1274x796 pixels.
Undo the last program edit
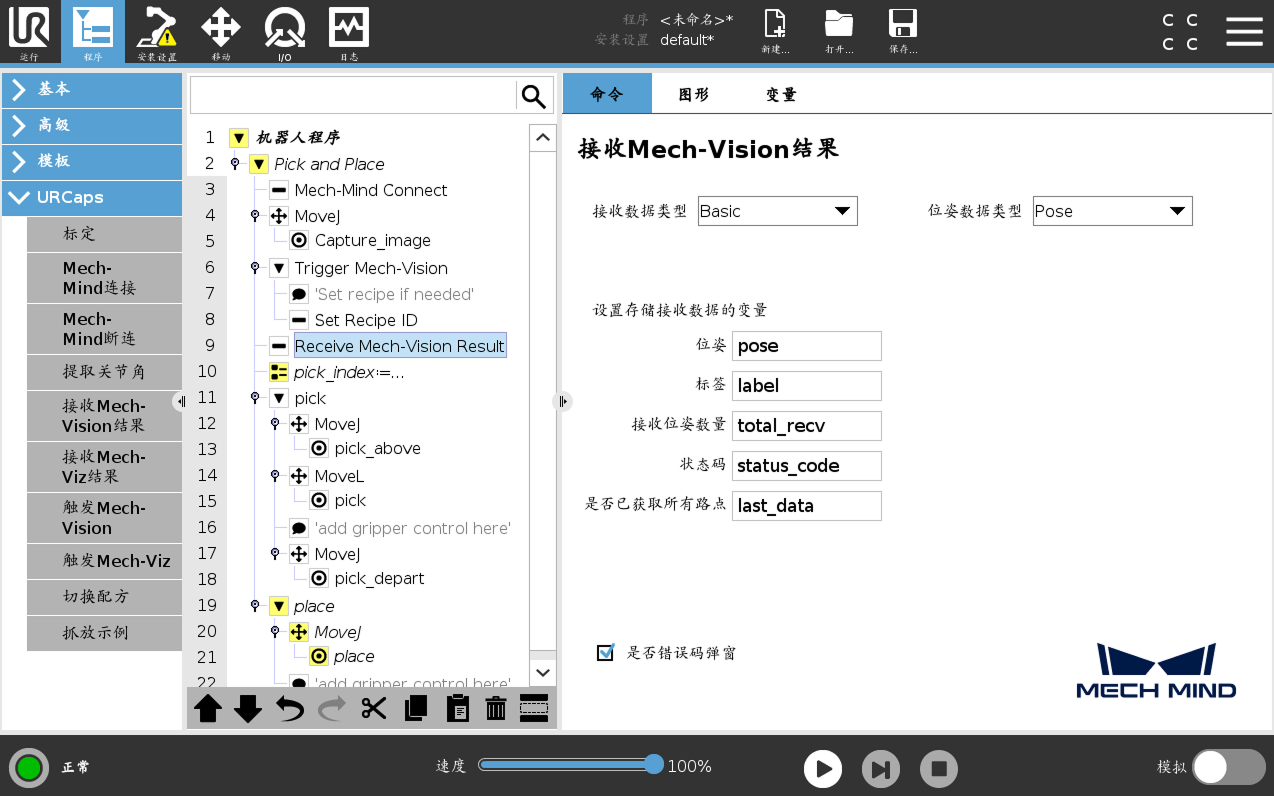coord(290,708)
